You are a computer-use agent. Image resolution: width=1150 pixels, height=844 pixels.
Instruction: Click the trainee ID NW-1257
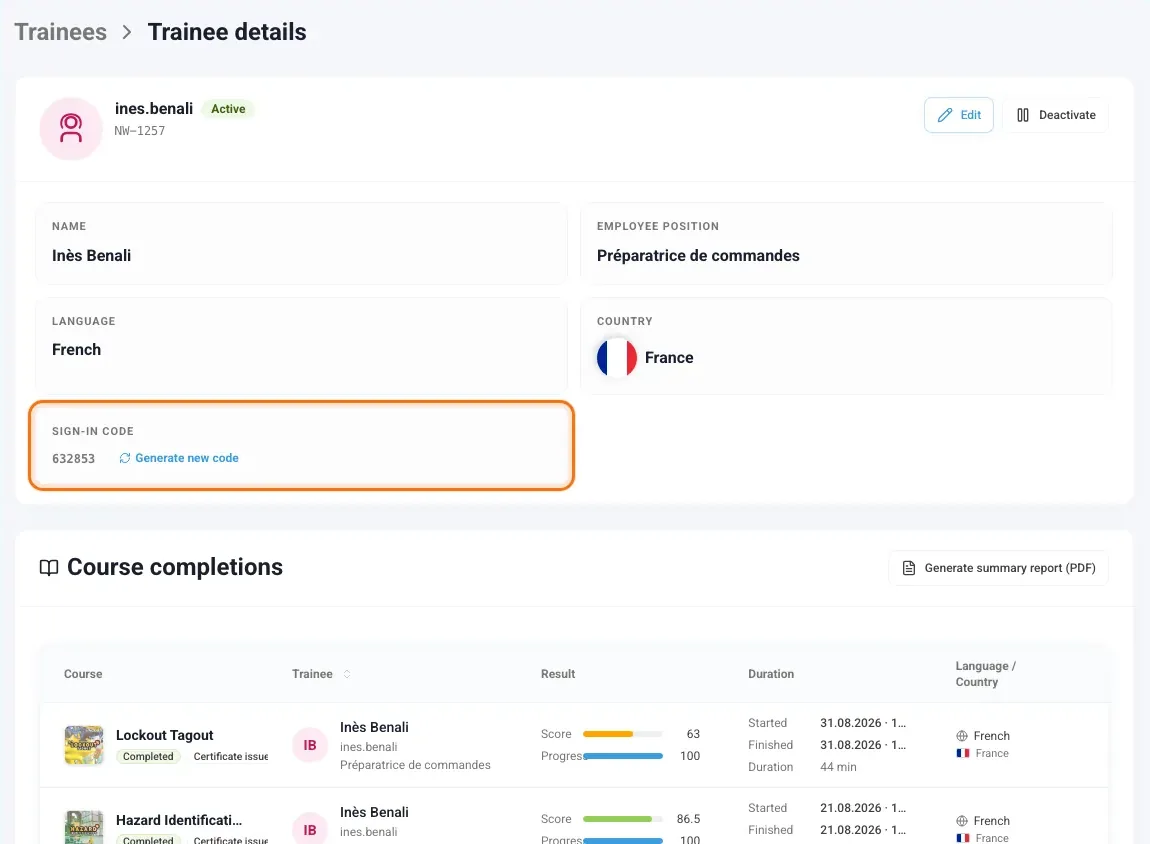click(139, 131)
